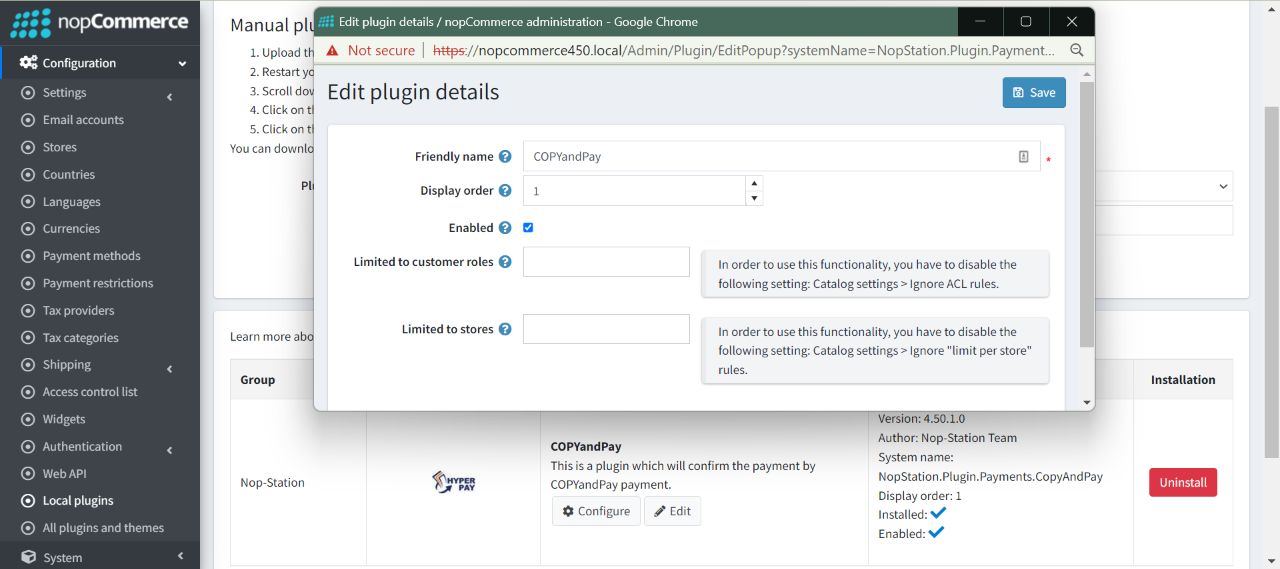Show help for Limited to stores
The width and height of the screenshot is (1280, 569).
[505, 329]
